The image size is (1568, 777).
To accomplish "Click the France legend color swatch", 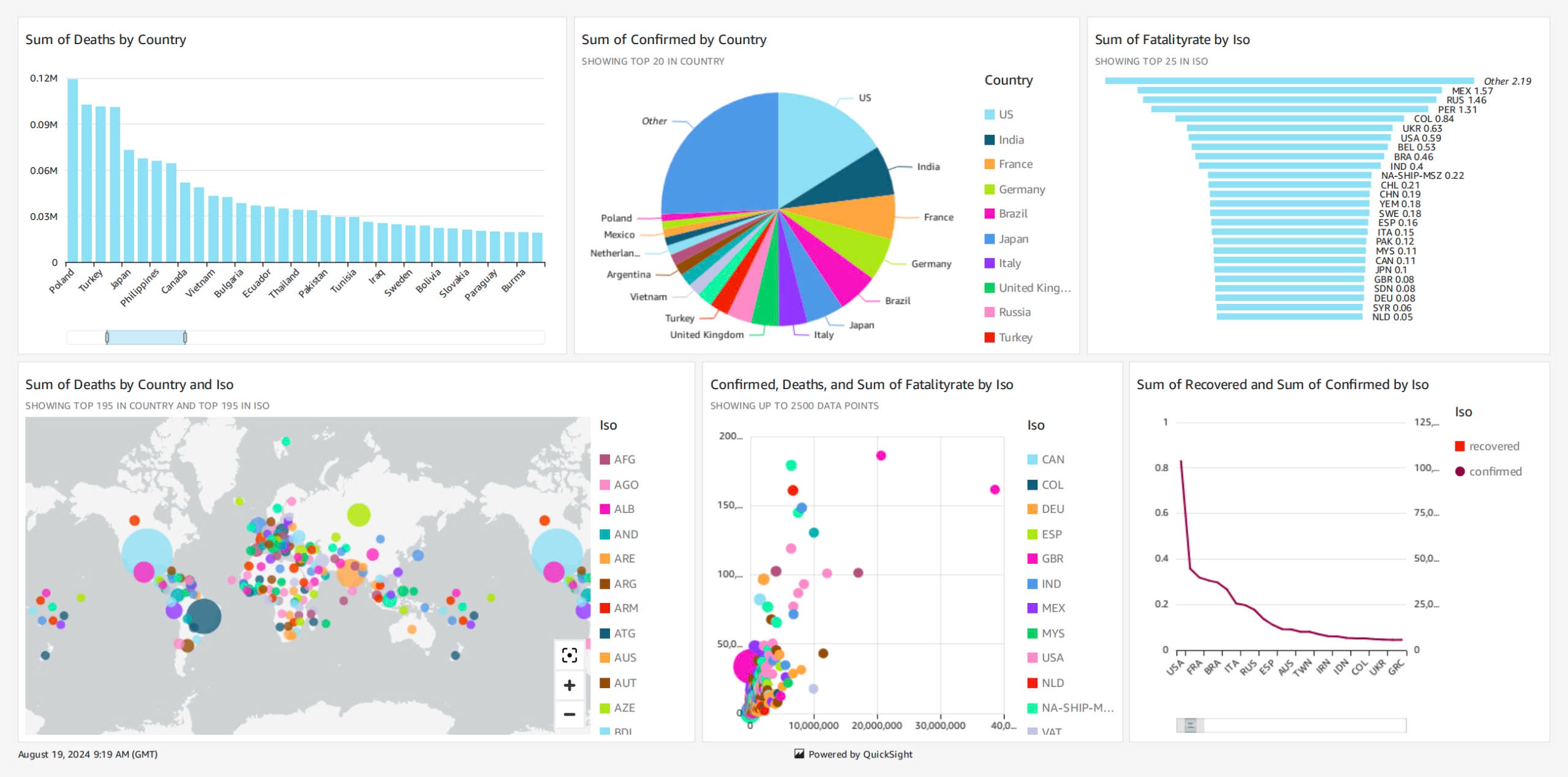I will (x=989, y=164).
